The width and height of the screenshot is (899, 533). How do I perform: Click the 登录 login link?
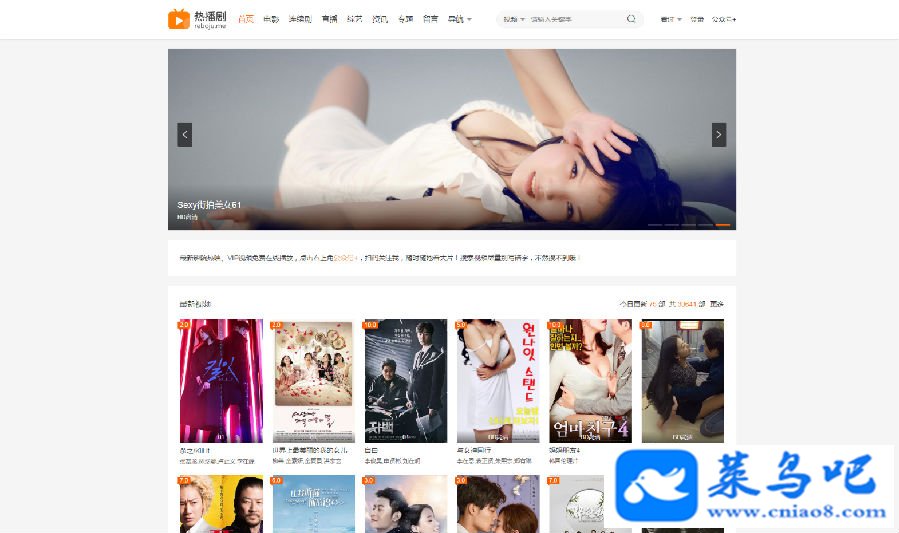tap(697, 19)
